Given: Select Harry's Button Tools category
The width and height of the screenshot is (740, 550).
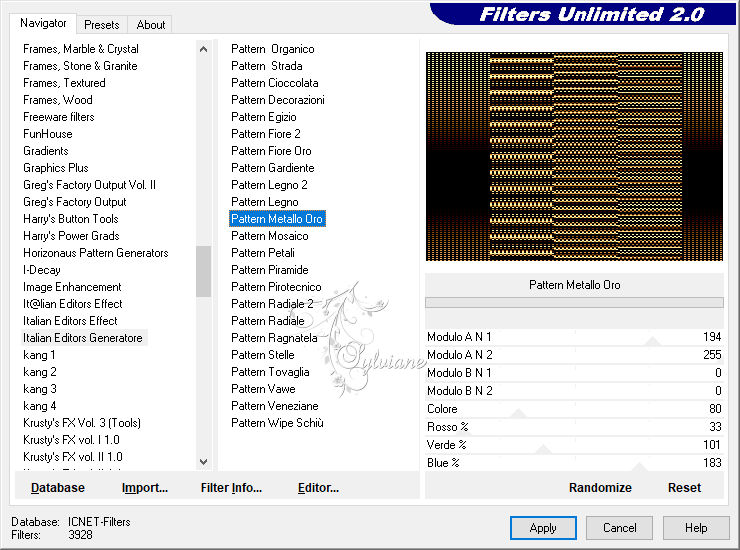Looking at the screenshot, I should pos(71,219).
